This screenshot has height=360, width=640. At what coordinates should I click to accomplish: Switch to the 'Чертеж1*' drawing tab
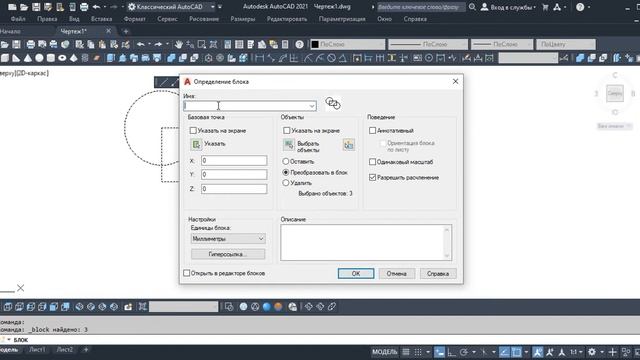(x=73, y=31)
